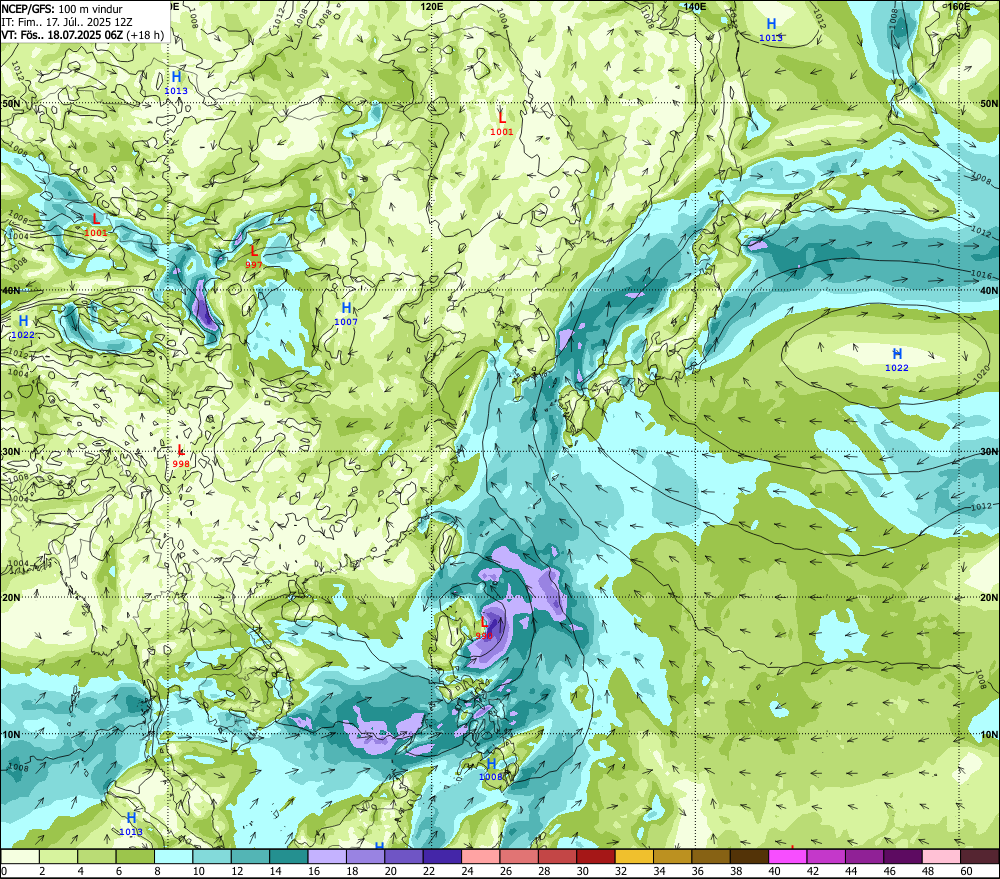This screenshot has width=1000, height=879.
Task: Click the 10N latitude label on the left edge
Action: (11, 735)
